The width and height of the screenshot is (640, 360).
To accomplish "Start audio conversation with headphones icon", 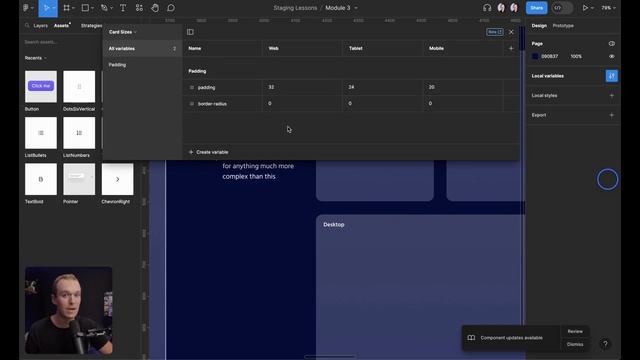I will coord(487,8).
